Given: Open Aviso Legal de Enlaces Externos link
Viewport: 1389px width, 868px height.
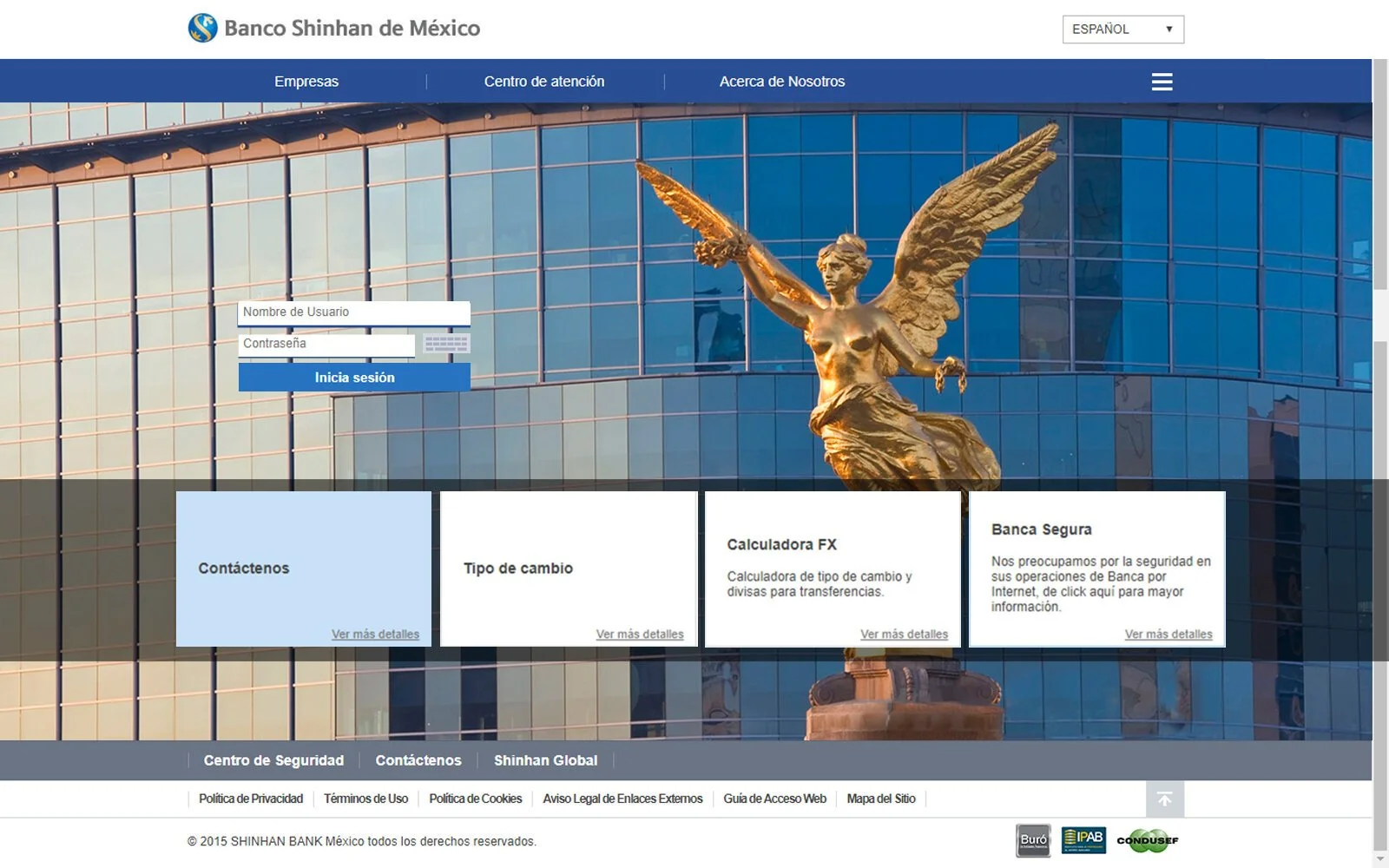Looking at the screenshot, I should tap(622, 799).
